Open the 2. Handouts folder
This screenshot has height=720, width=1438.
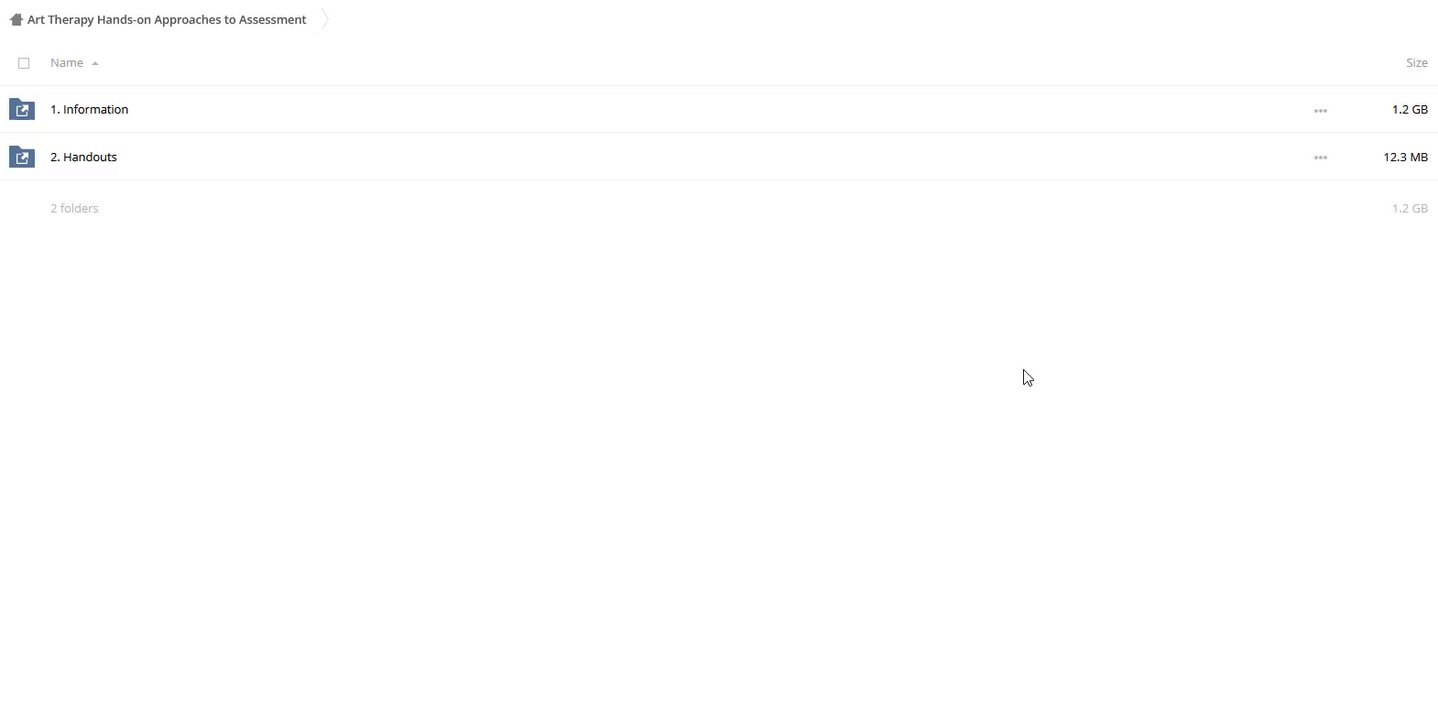[x=83, y=157]
